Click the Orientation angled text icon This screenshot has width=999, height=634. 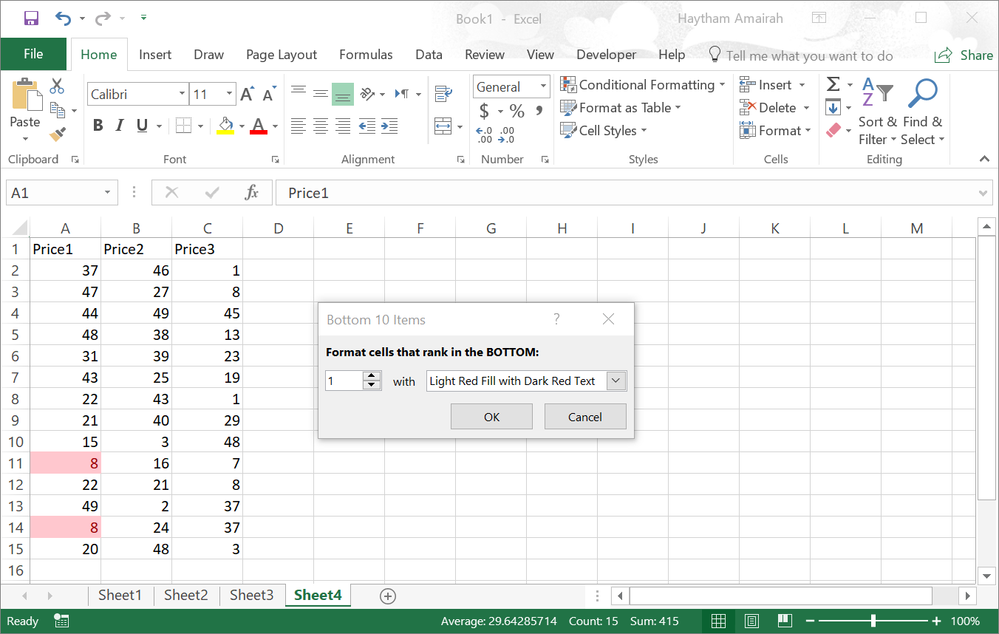368,94
